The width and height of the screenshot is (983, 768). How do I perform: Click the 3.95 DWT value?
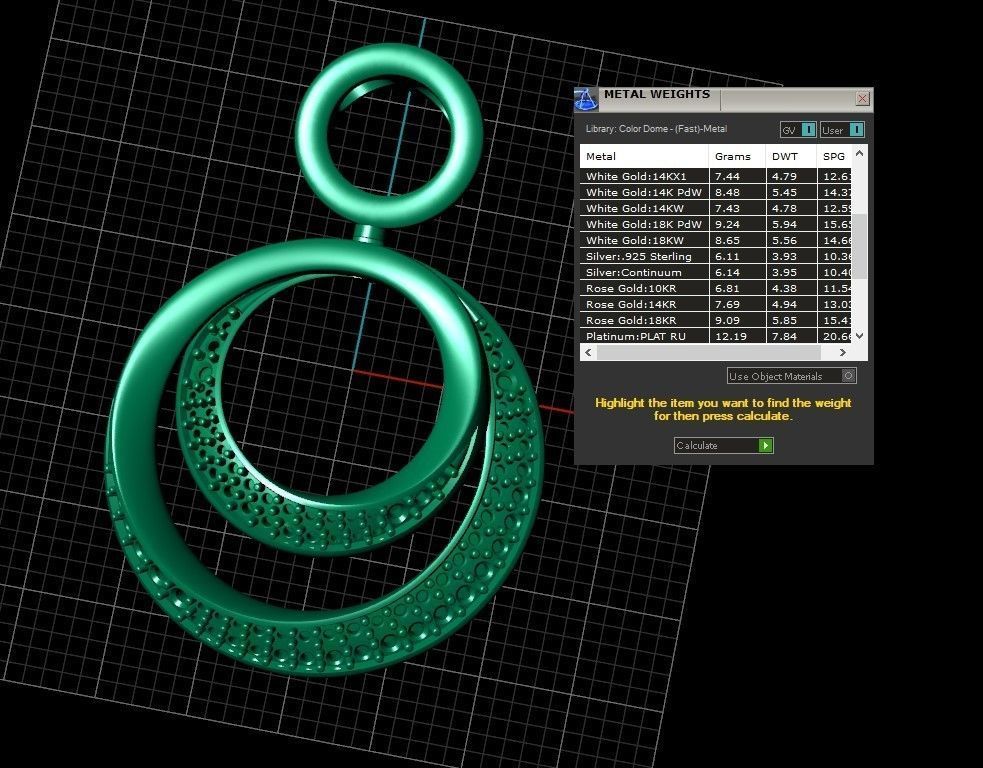(x=784, y=272)
